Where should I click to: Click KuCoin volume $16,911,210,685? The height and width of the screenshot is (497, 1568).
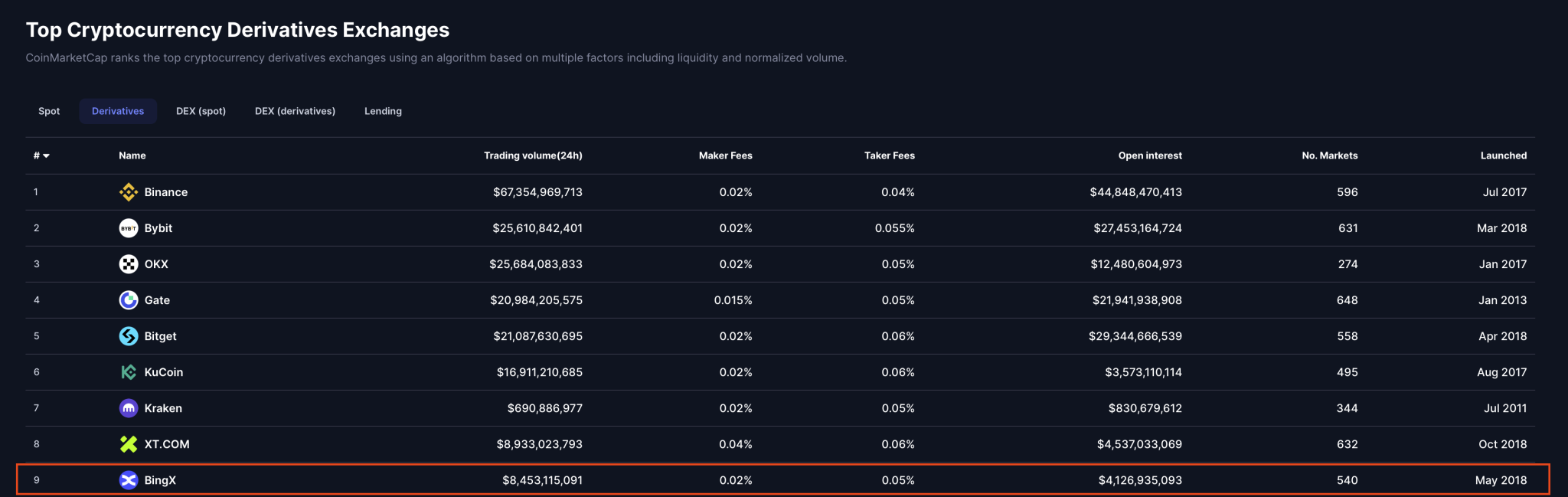540,372
